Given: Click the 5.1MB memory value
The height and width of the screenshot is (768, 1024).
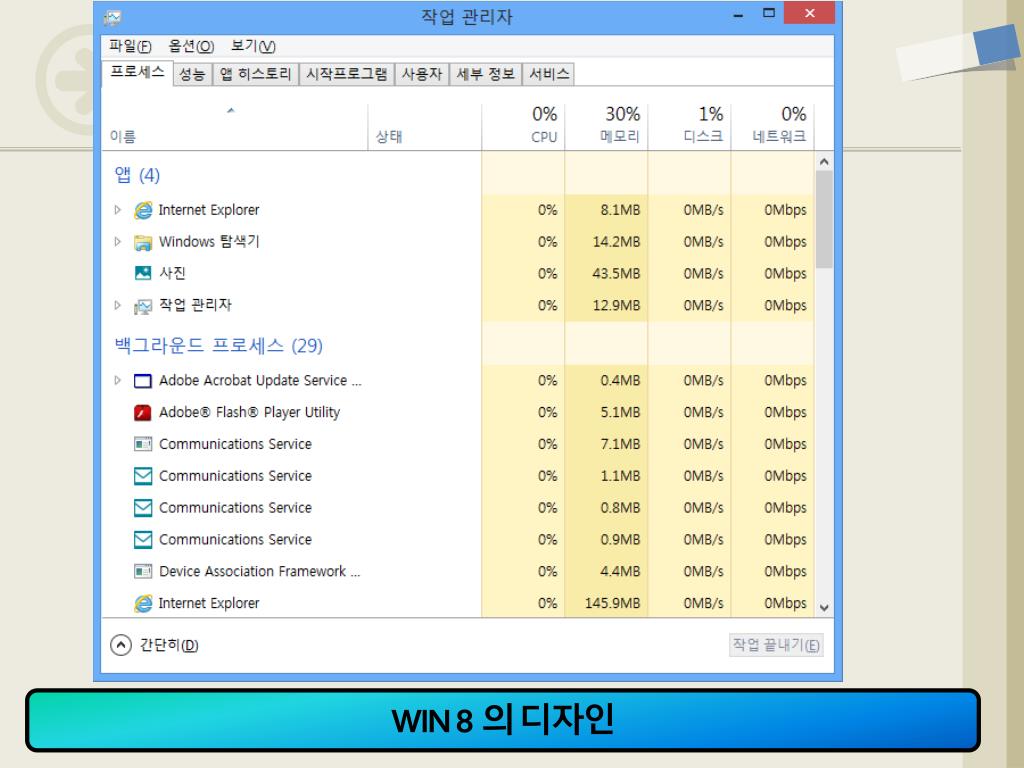Looking at the screenshot, I should tap(620, 413).
